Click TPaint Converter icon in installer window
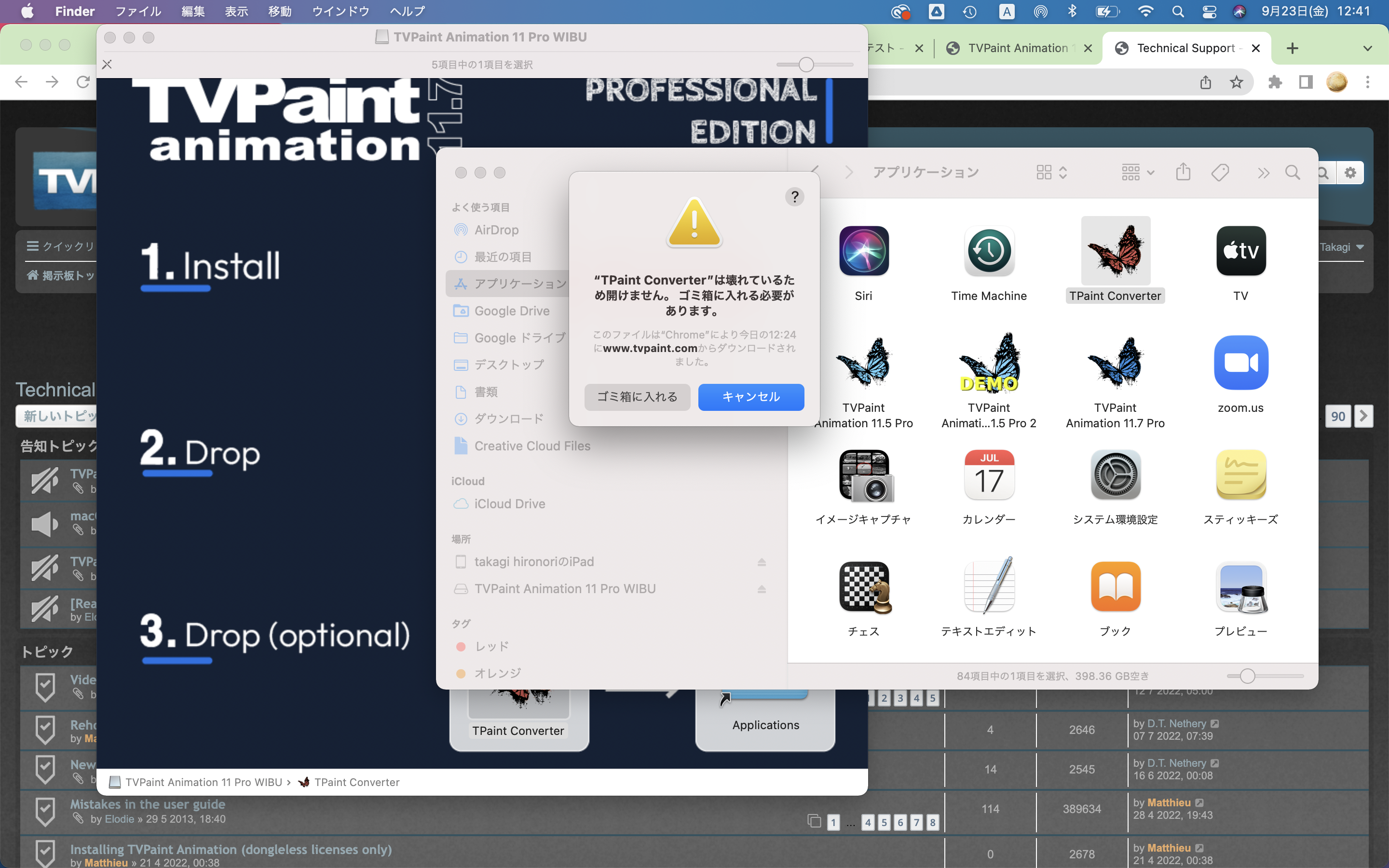1389x868 pixels. point(519,705)
